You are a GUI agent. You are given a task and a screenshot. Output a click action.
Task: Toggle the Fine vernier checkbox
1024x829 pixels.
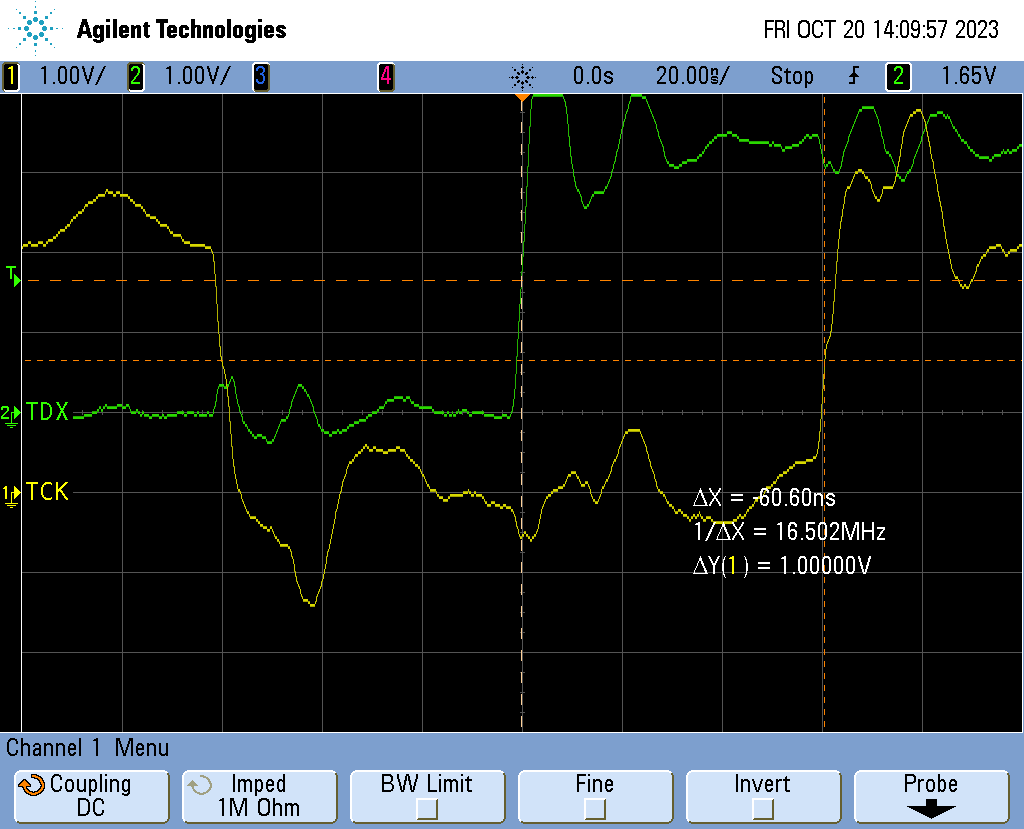[x=595, y=808]
